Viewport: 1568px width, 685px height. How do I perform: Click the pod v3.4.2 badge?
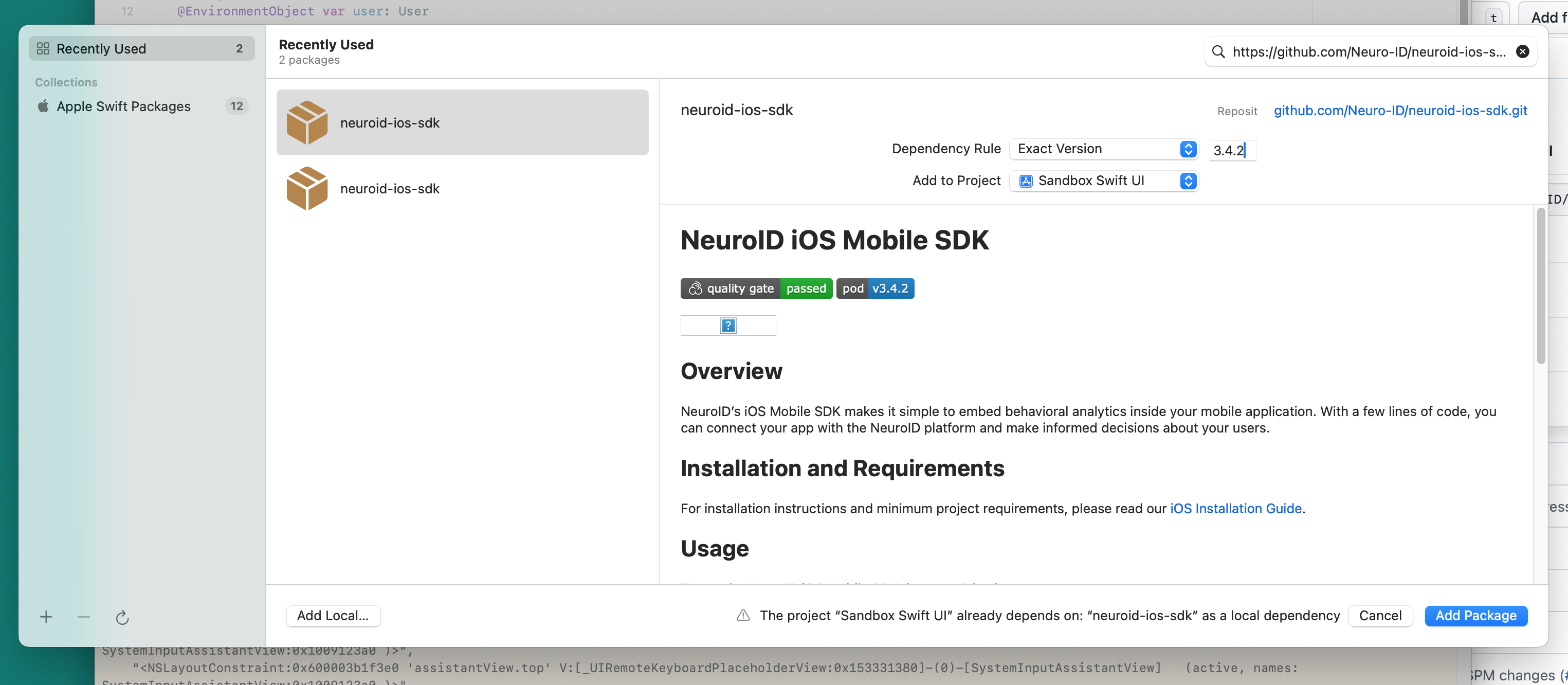coord(874,289)
